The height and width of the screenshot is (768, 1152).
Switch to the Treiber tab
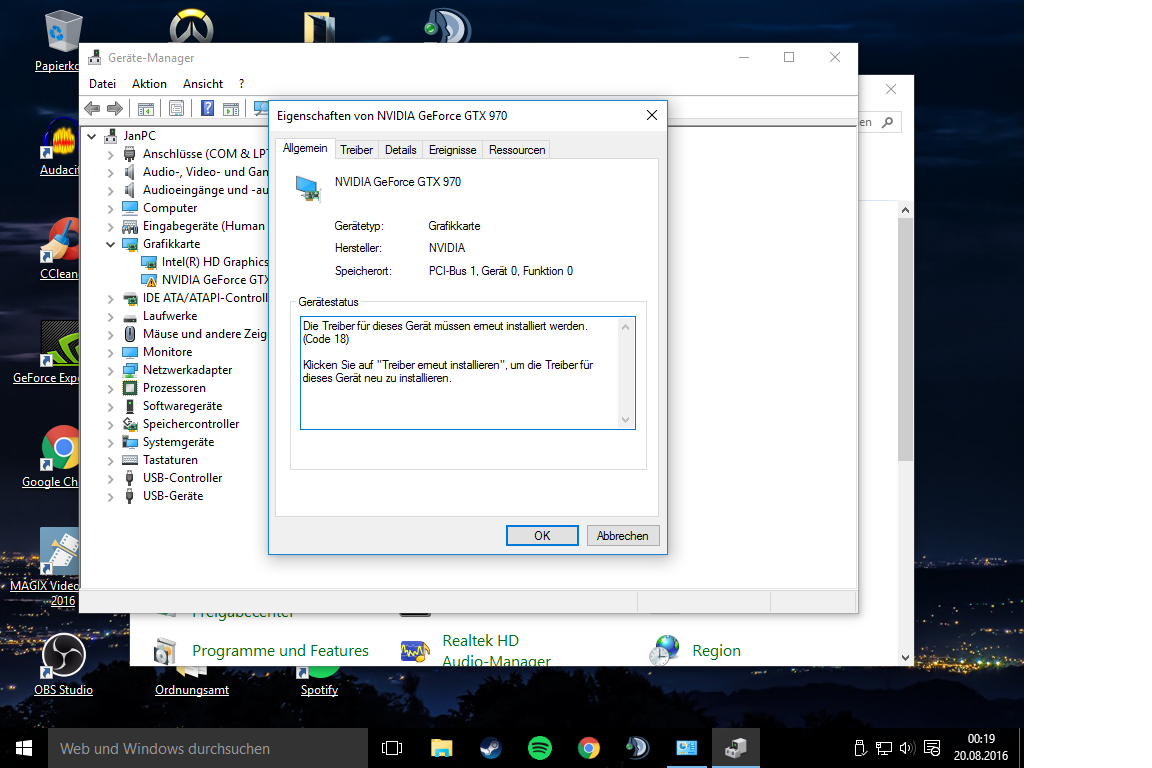[x=356, y=150]
